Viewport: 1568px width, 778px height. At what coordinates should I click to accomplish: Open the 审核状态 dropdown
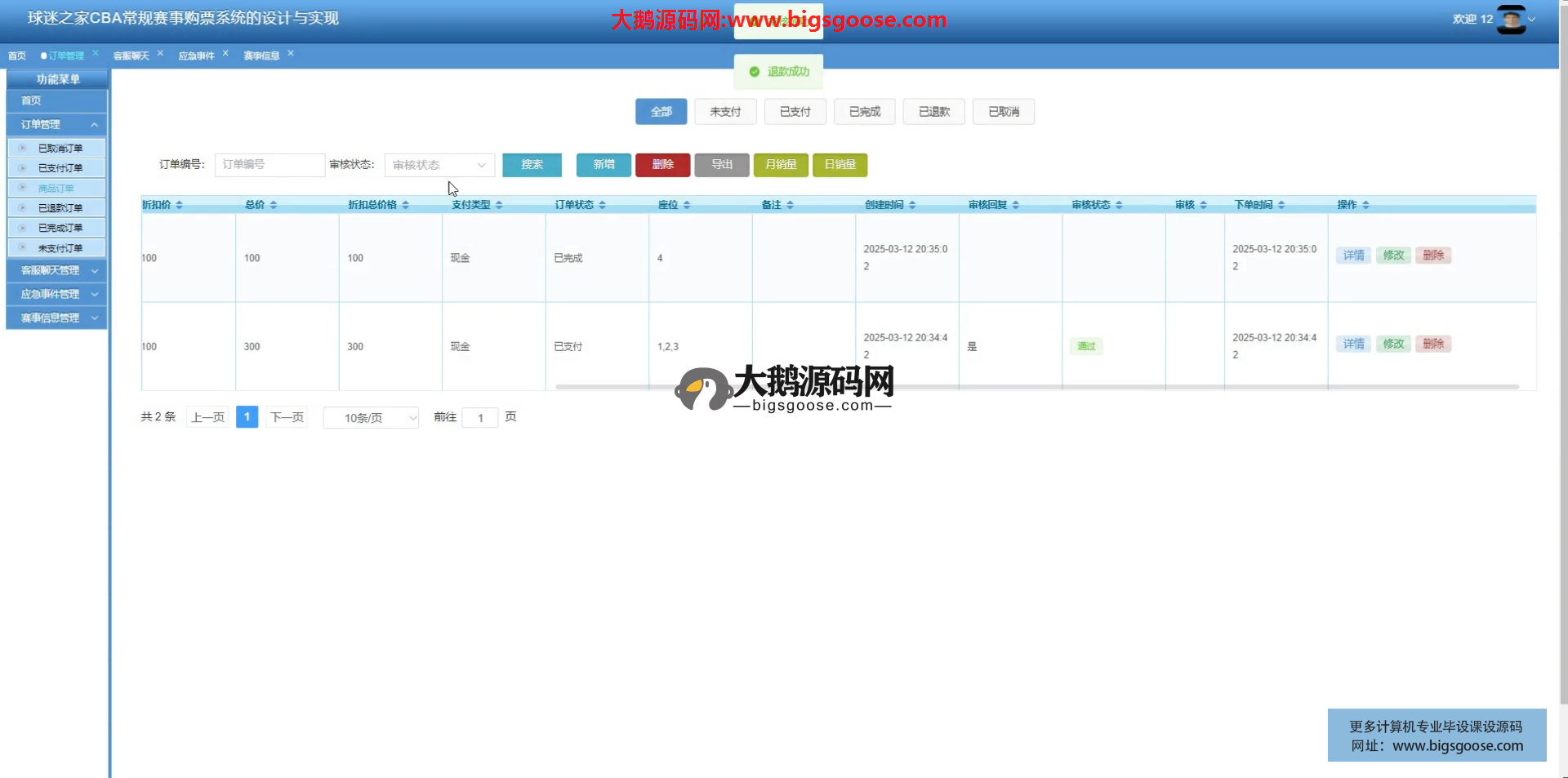point(439,165)
